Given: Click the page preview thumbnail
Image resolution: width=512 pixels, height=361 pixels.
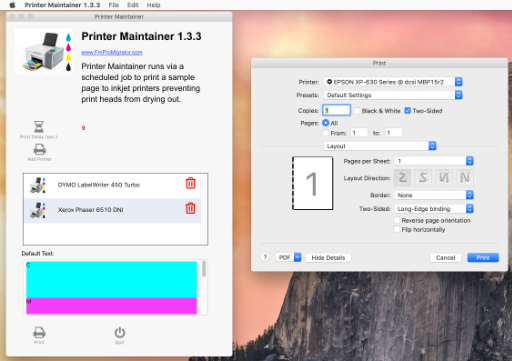Looking at the screenshot, I should [312, 183].
